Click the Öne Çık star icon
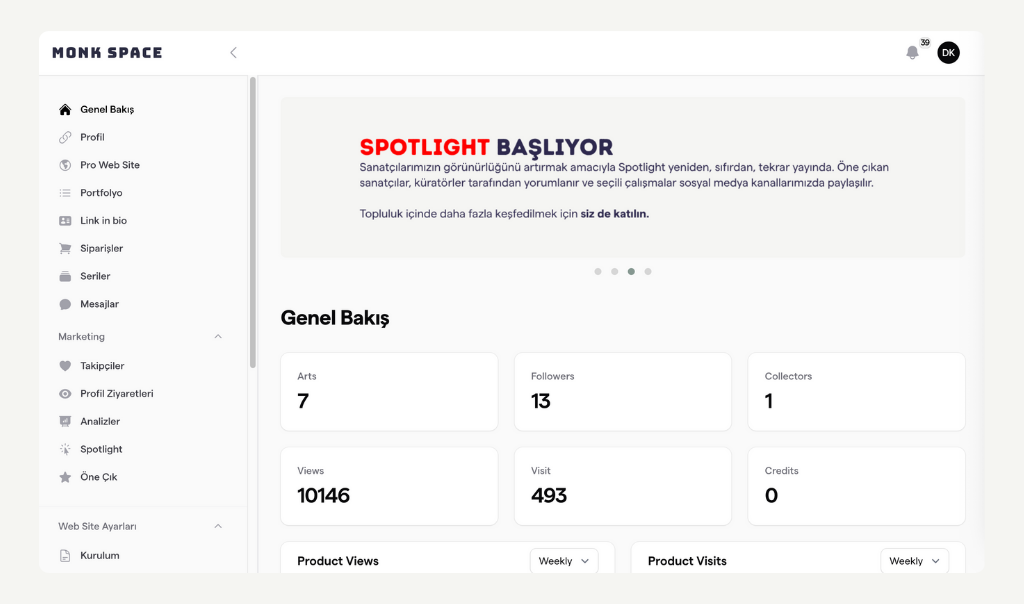 [x=65, y=478]
